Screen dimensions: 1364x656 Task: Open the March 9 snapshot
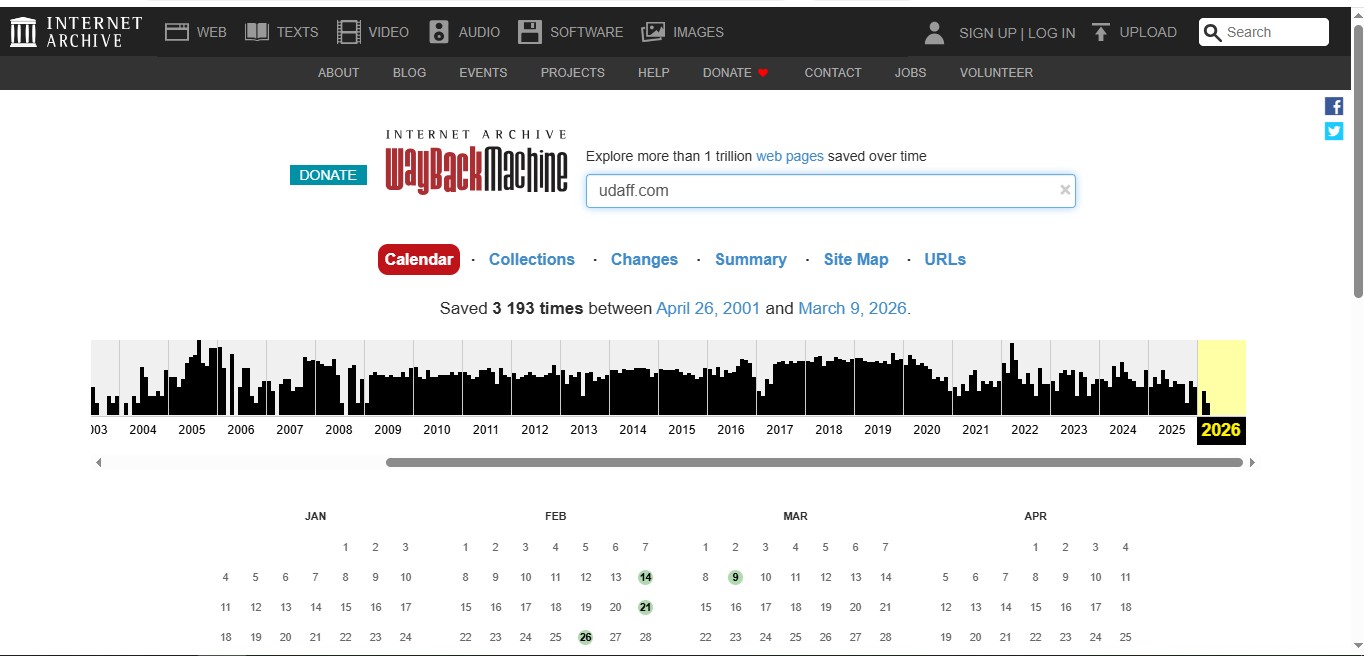tap(735, 577)
